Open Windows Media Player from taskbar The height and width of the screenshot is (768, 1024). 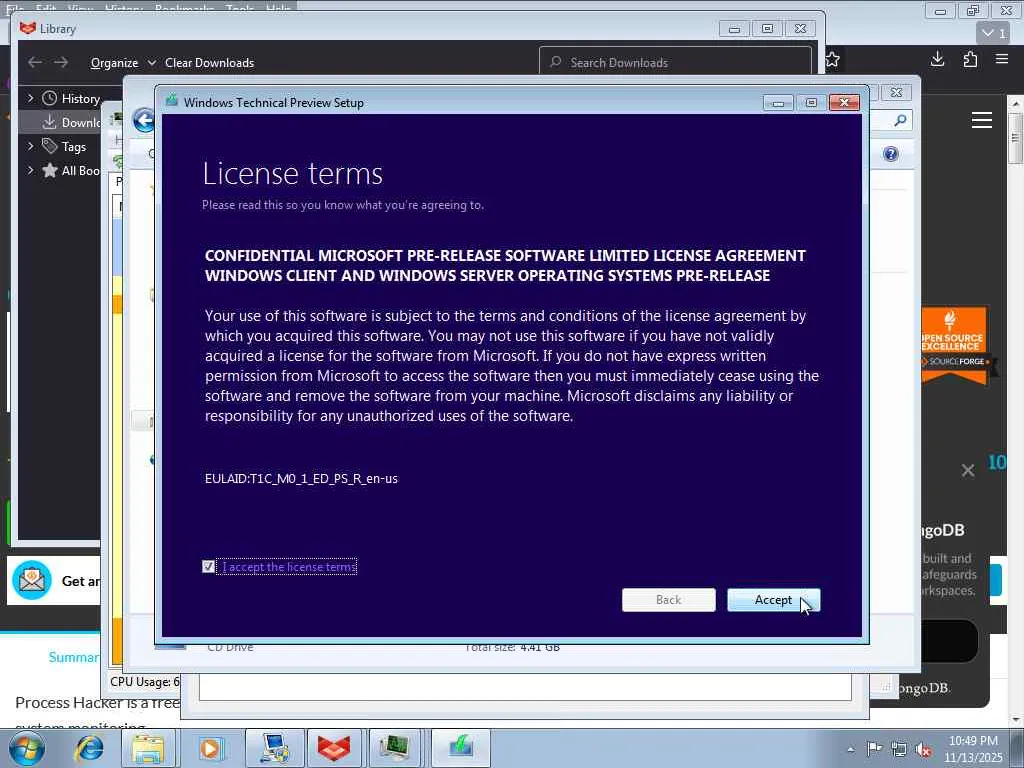pos(210,748)
